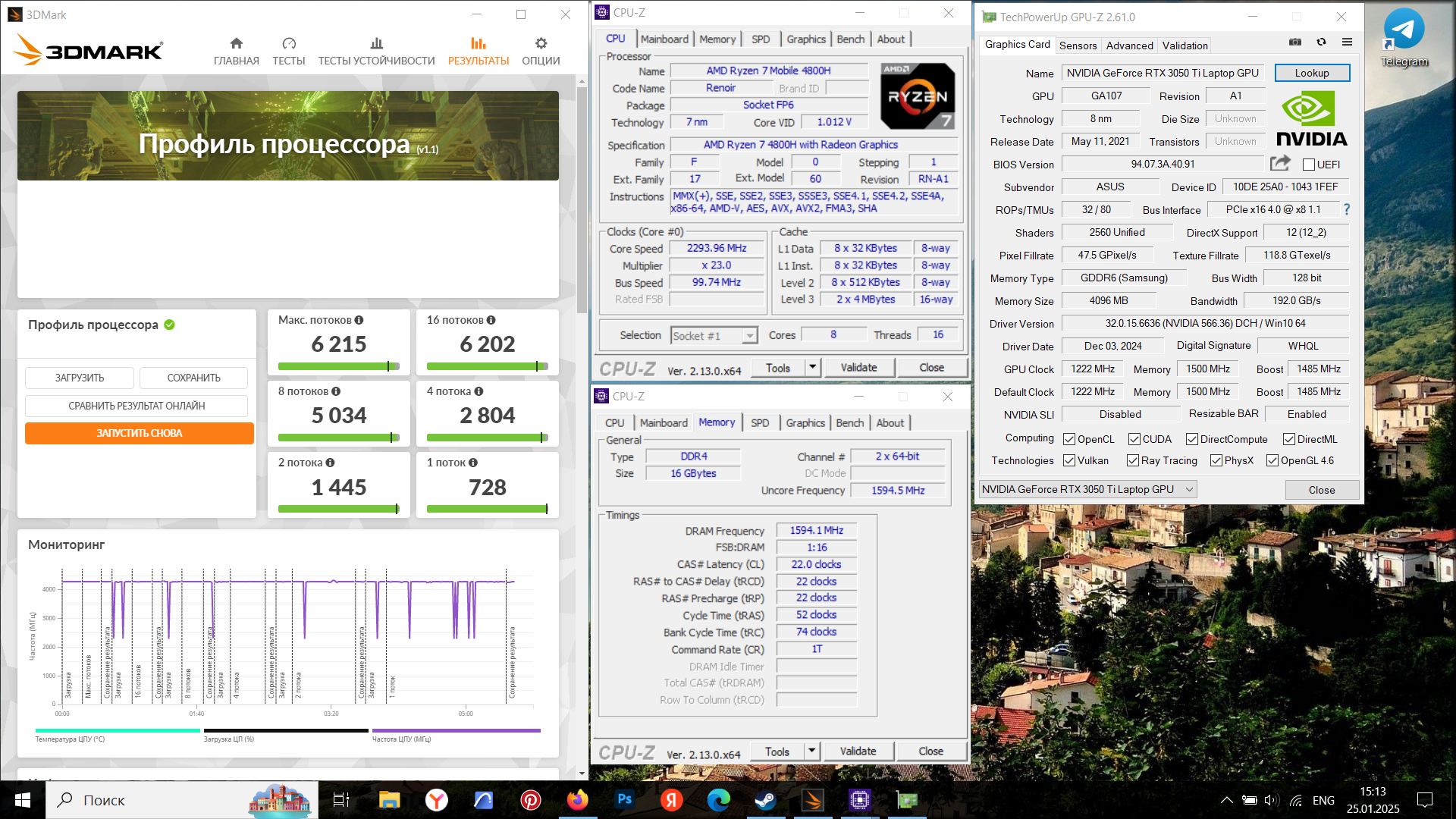
Task: Click the info icon next to Макс. потоков
Action: [x=359, y=320]
